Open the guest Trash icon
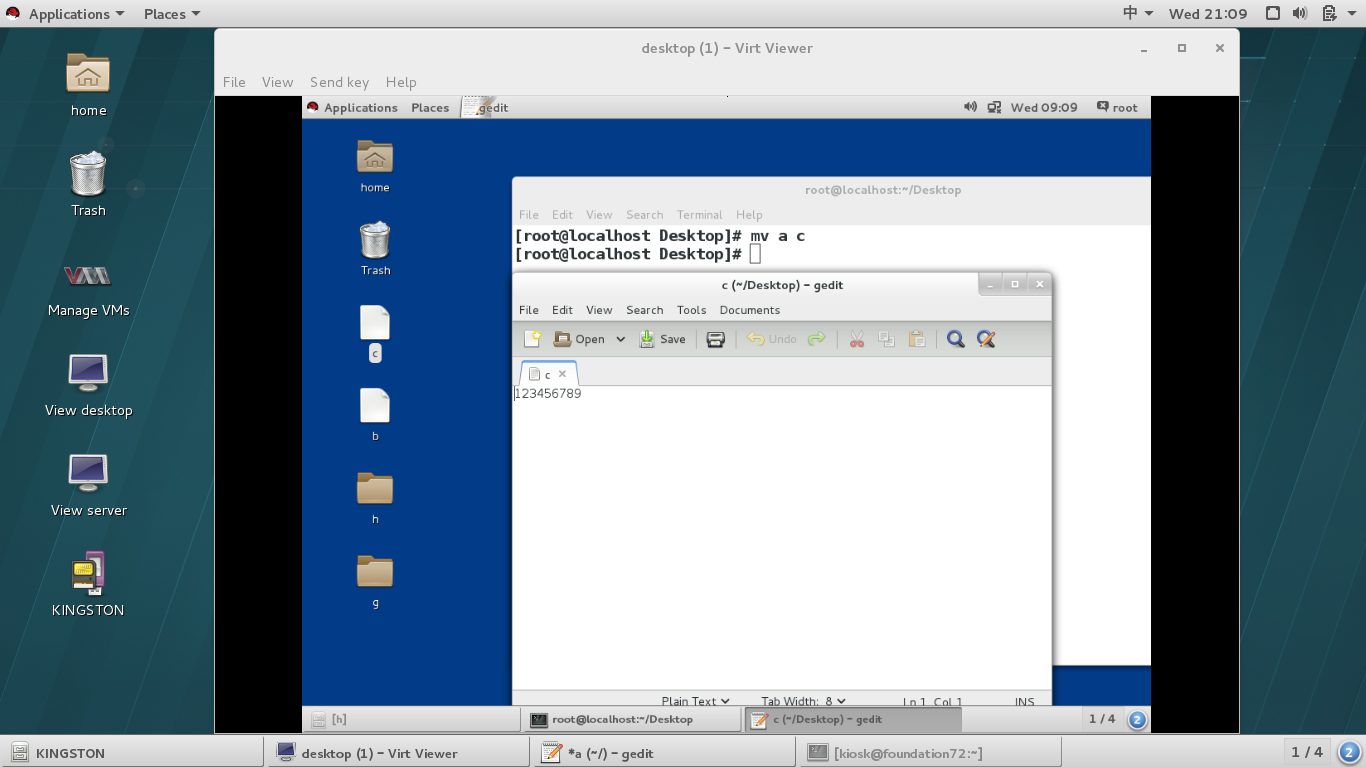 coord(375,248)
